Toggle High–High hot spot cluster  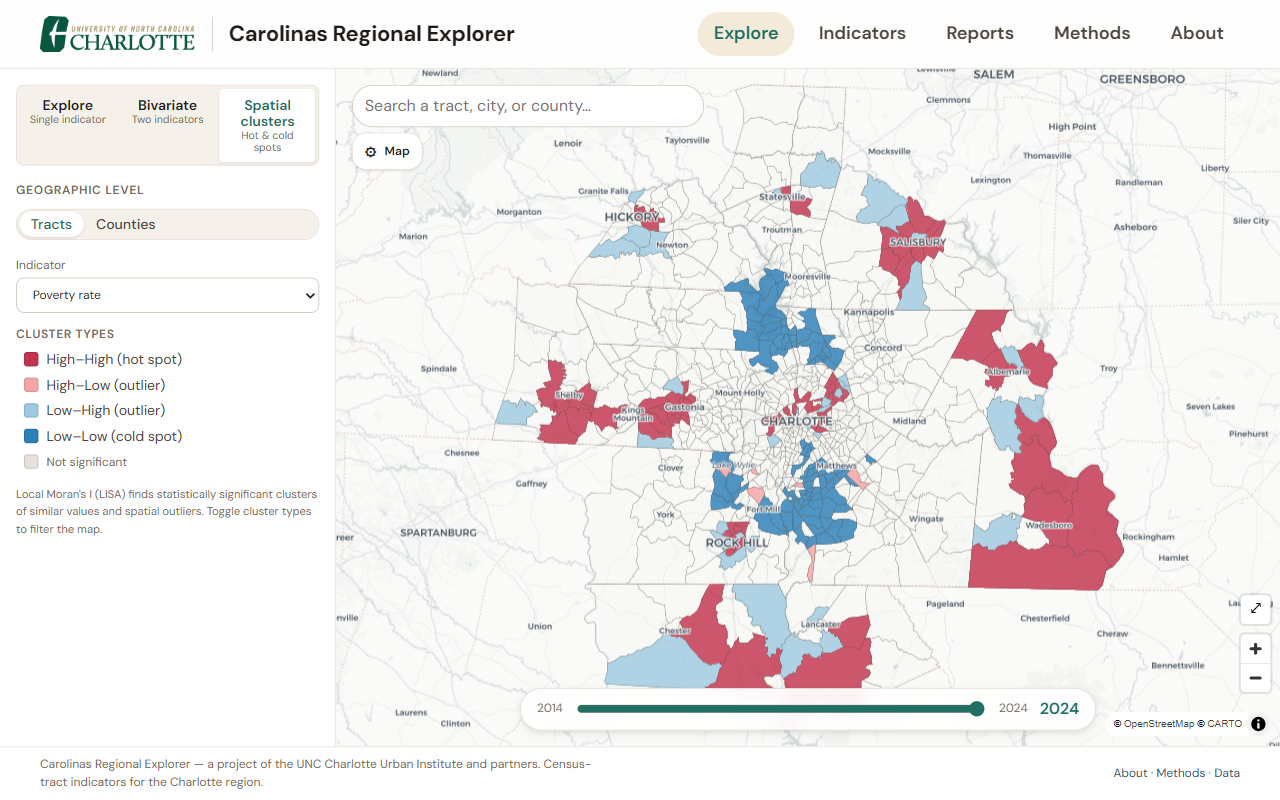[103, 359]
